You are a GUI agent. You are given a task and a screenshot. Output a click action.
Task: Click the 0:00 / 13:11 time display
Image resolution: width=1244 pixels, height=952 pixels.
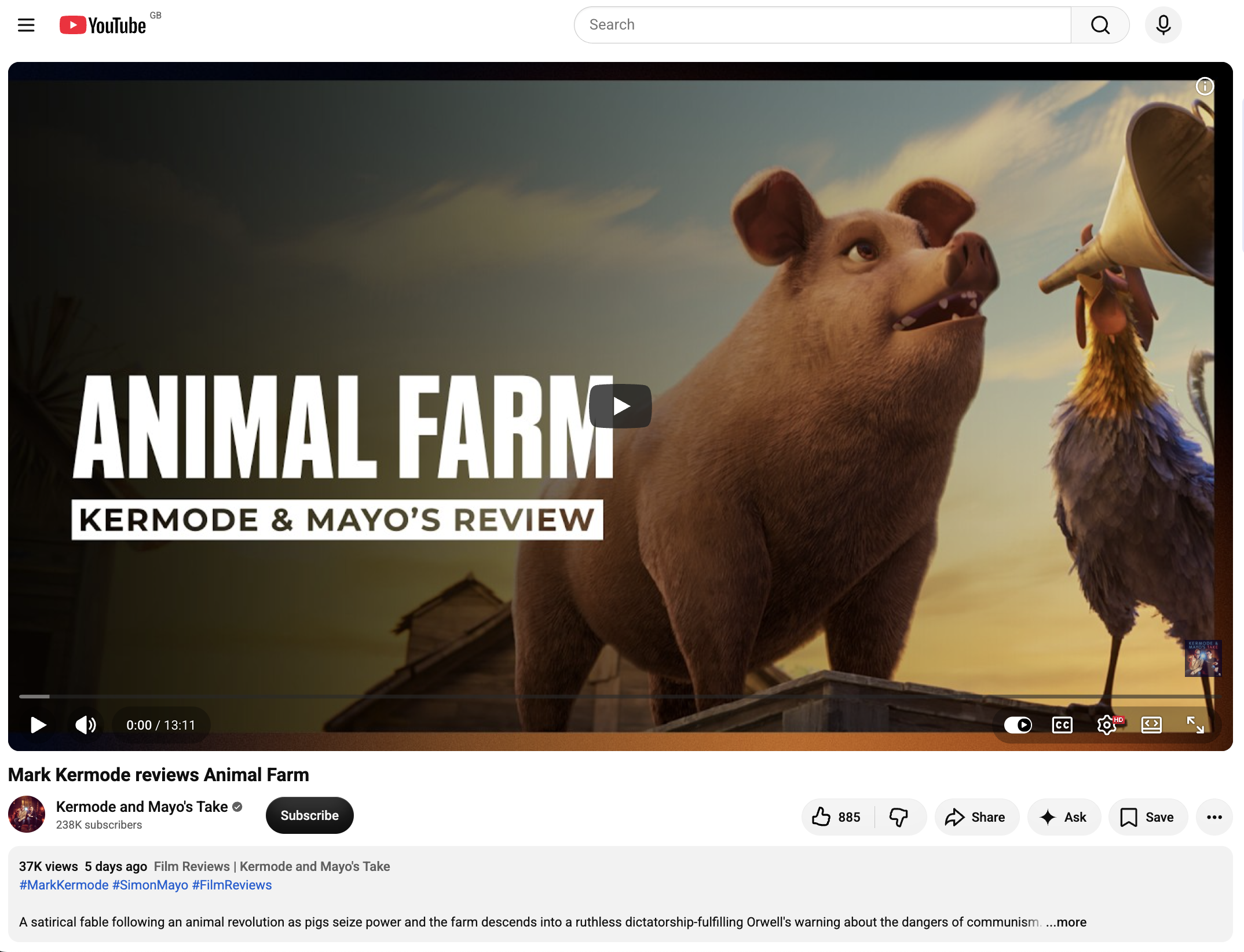click(x=160, y=725)
